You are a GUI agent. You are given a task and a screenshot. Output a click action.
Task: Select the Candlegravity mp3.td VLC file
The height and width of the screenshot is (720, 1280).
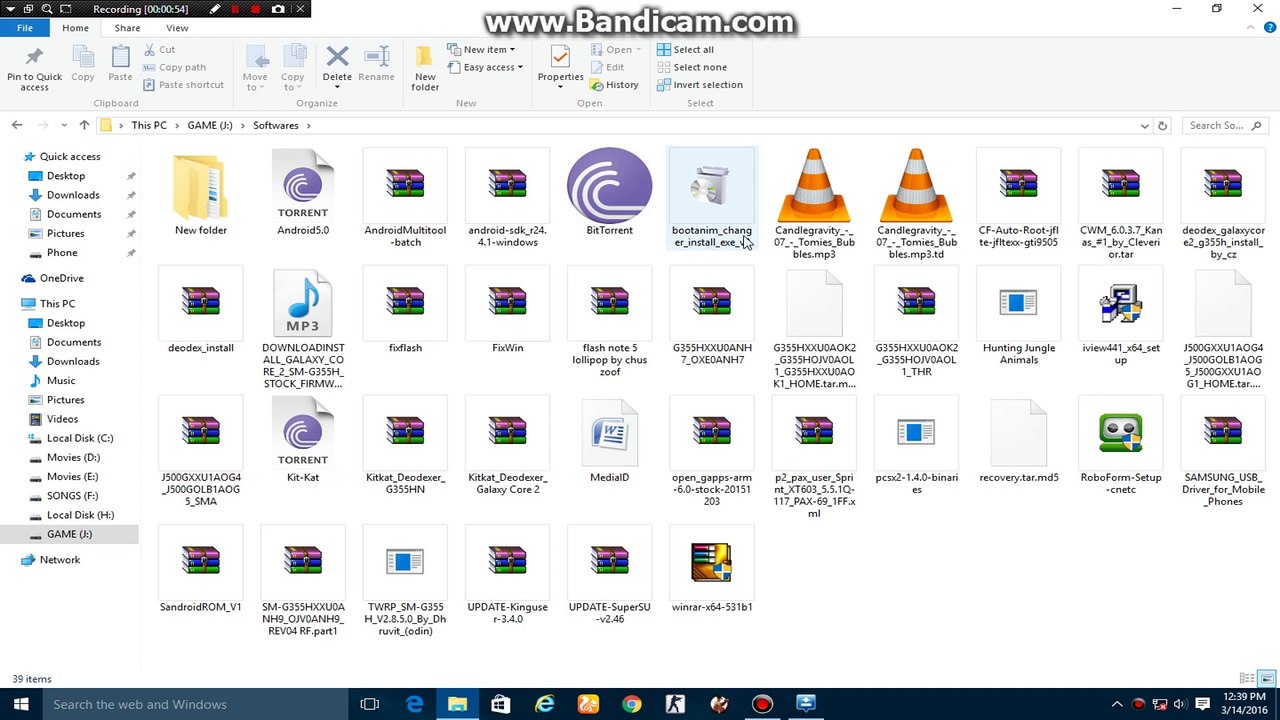[x=915, y=186]
